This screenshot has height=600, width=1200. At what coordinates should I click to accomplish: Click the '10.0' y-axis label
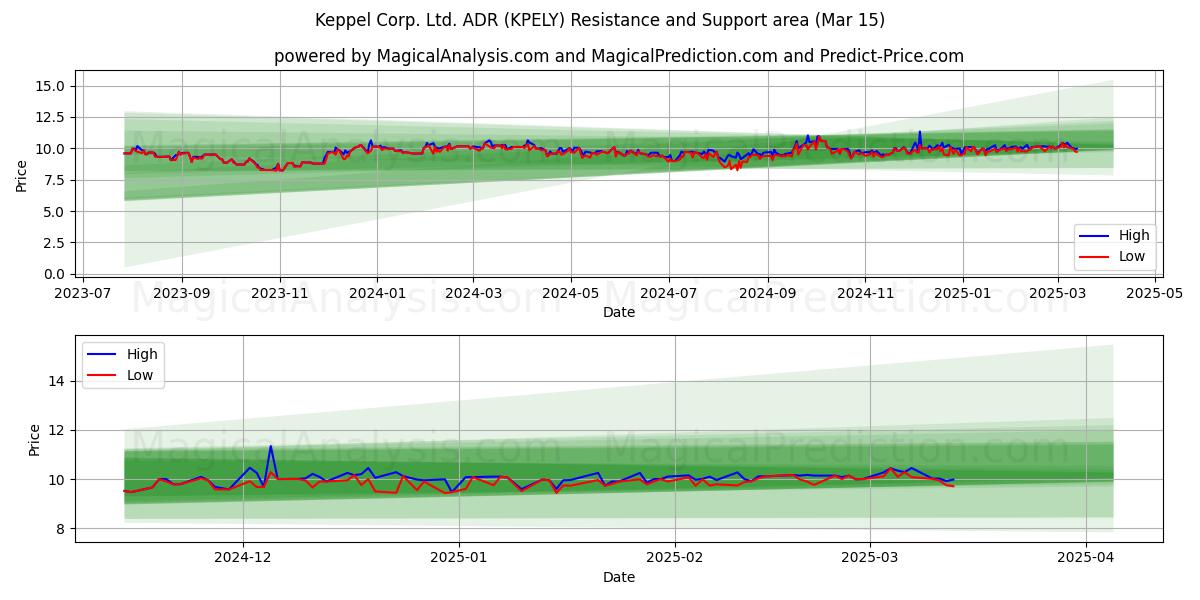[x=52, y=149]
